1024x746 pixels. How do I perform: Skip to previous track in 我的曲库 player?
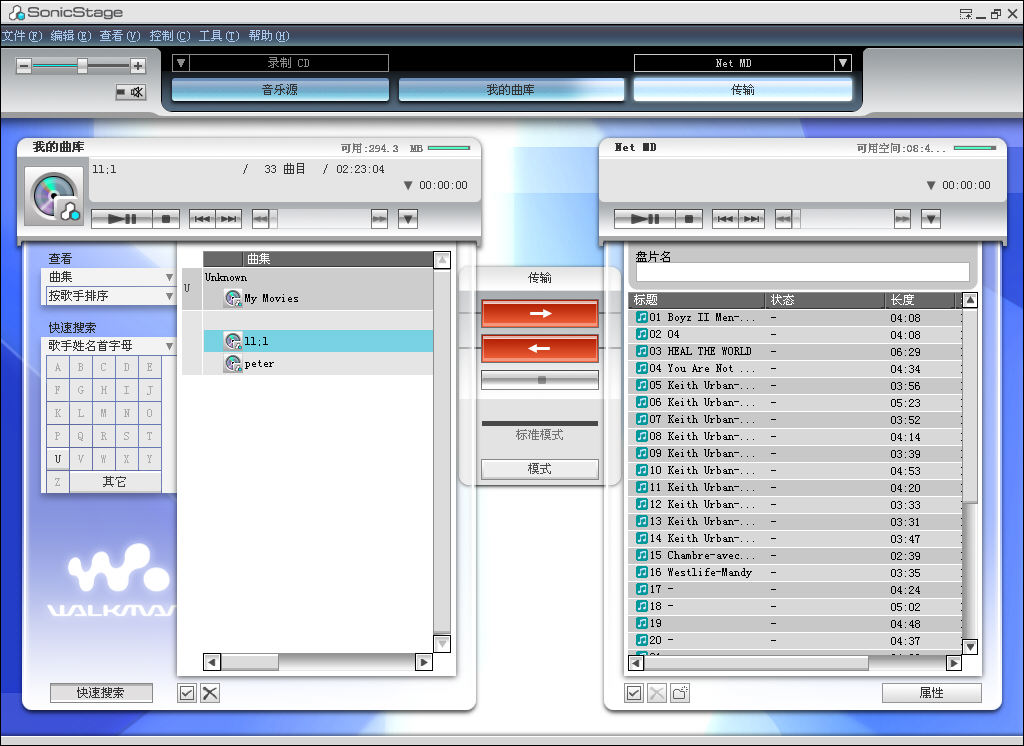[x=202, y=219]
